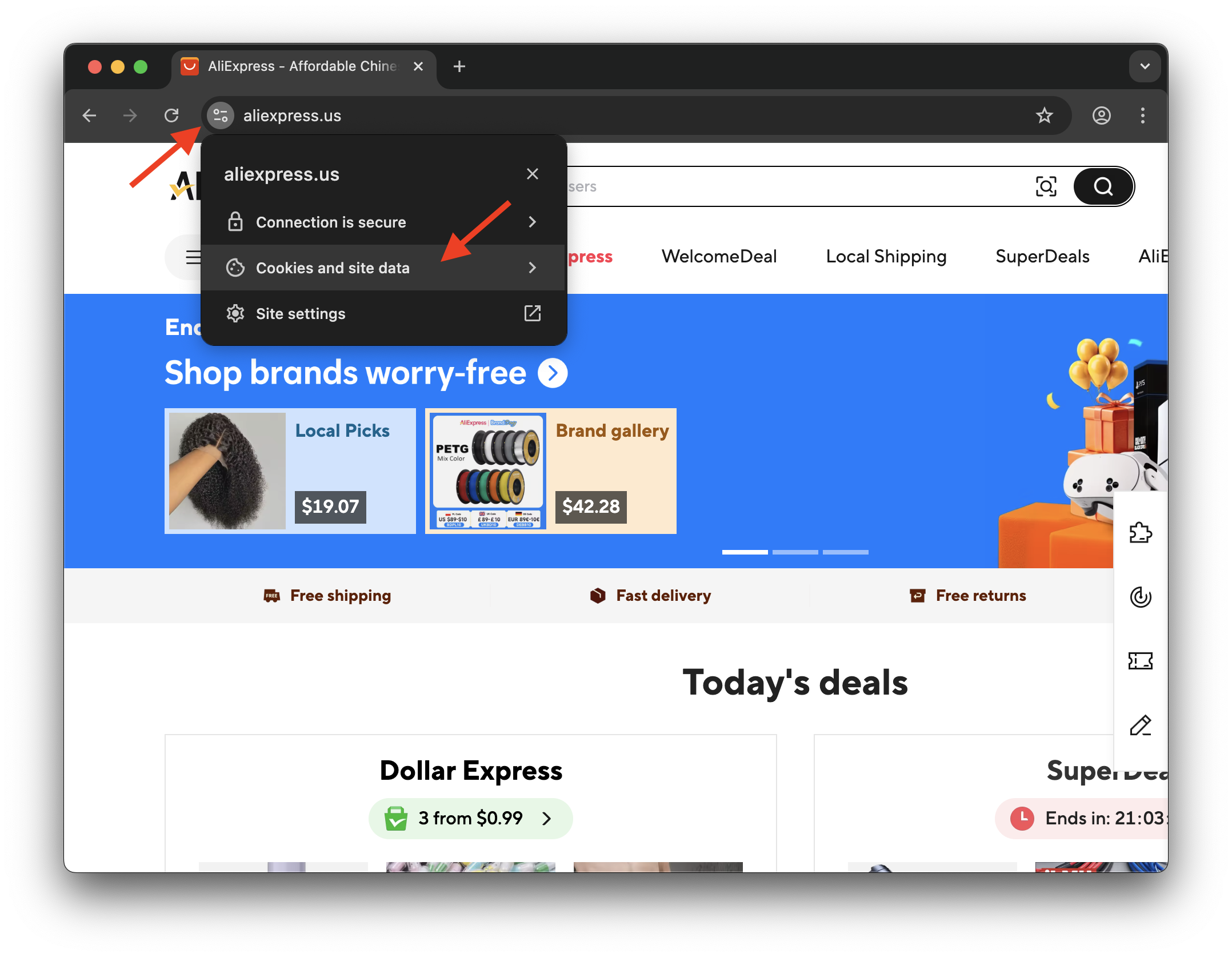Viewport: 1232px width, 957px height.
Task: Open Chrome's three-dot menu
Action: [1142, 115]
